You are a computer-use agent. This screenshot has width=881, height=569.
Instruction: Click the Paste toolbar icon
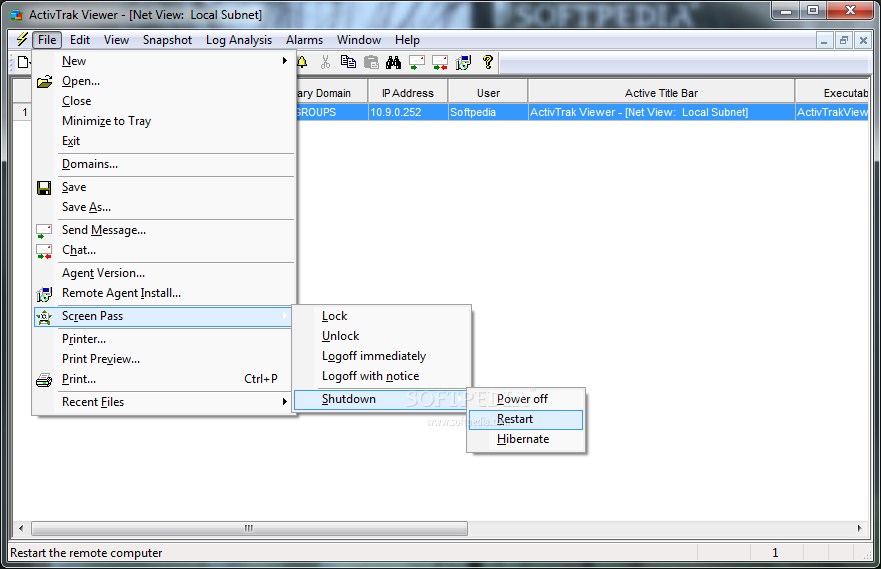click(x=371, y=62)
